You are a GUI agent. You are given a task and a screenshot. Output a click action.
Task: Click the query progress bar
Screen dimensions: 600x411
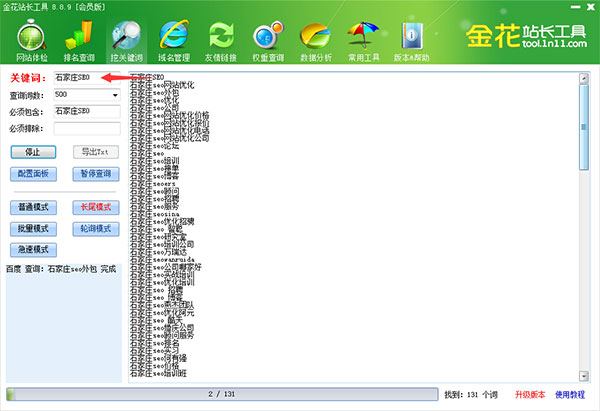pyautogui.click(x=222, y=394)
